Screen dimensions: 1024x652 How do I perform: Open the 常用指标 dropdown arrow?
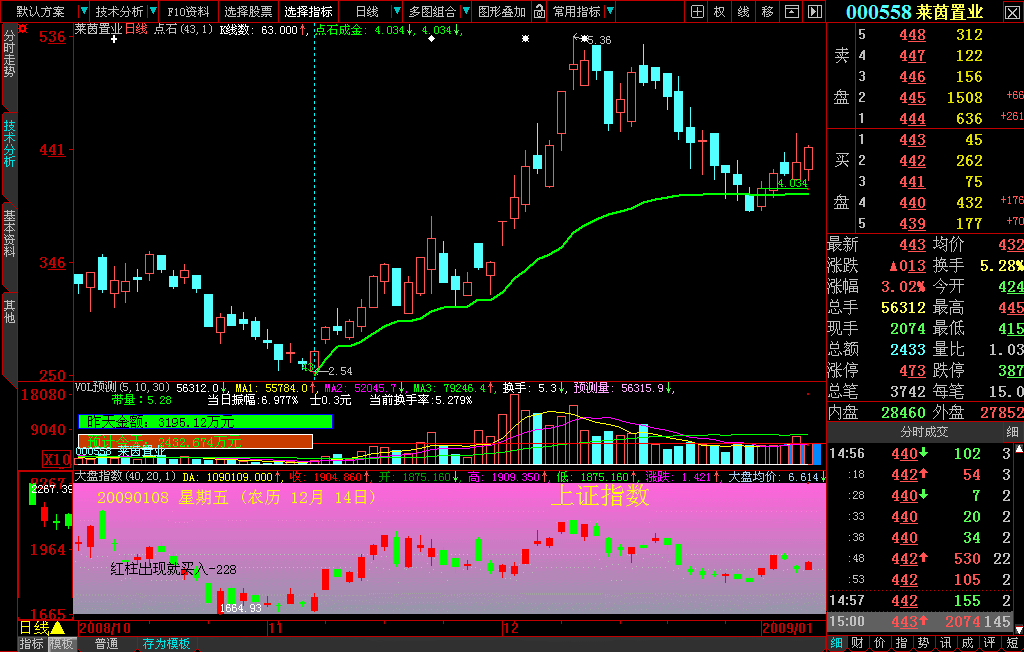(x=610, y=11)
